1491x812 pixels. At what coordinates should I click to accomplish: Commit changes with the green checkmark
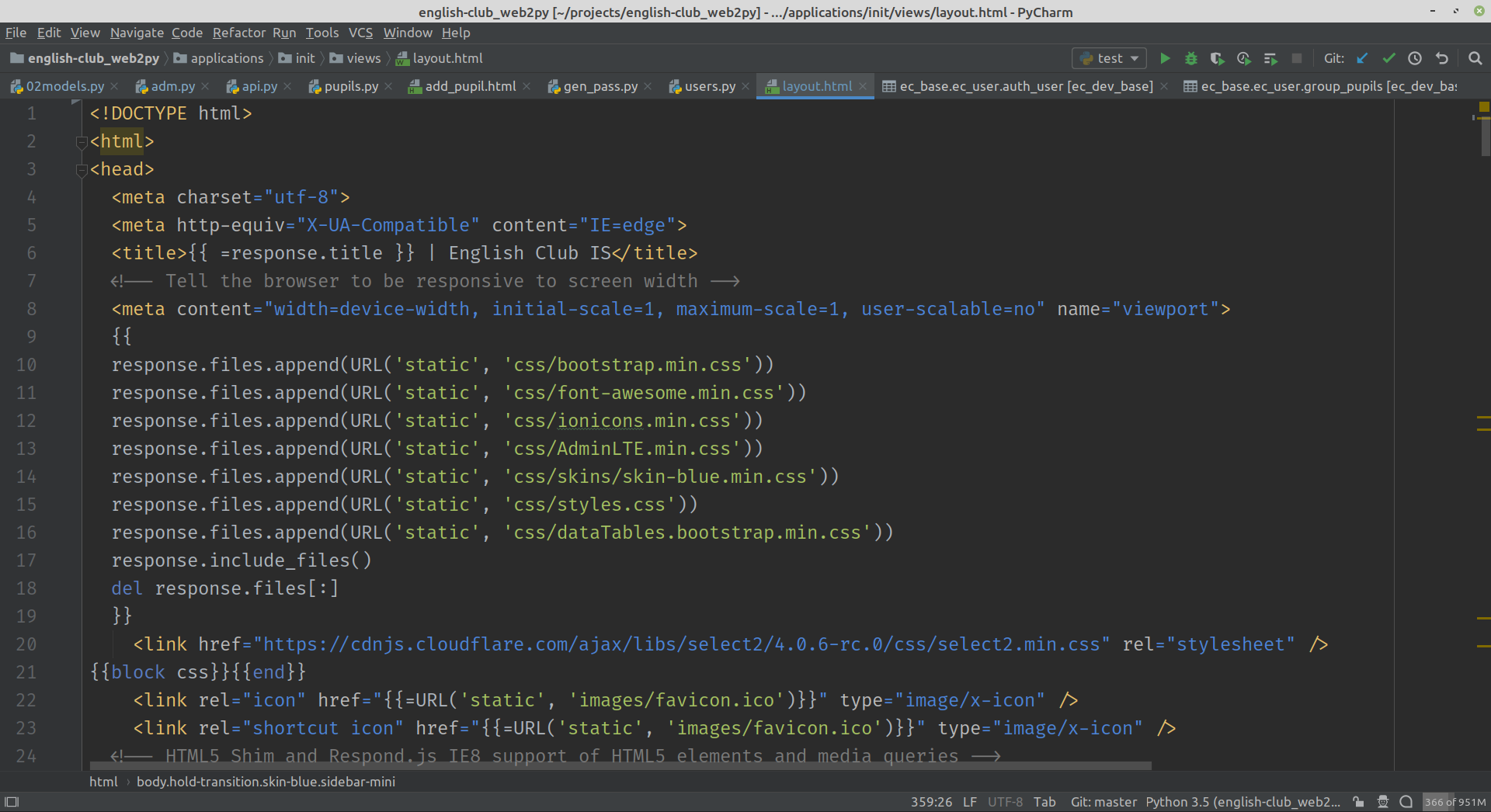coord(1388,58)
